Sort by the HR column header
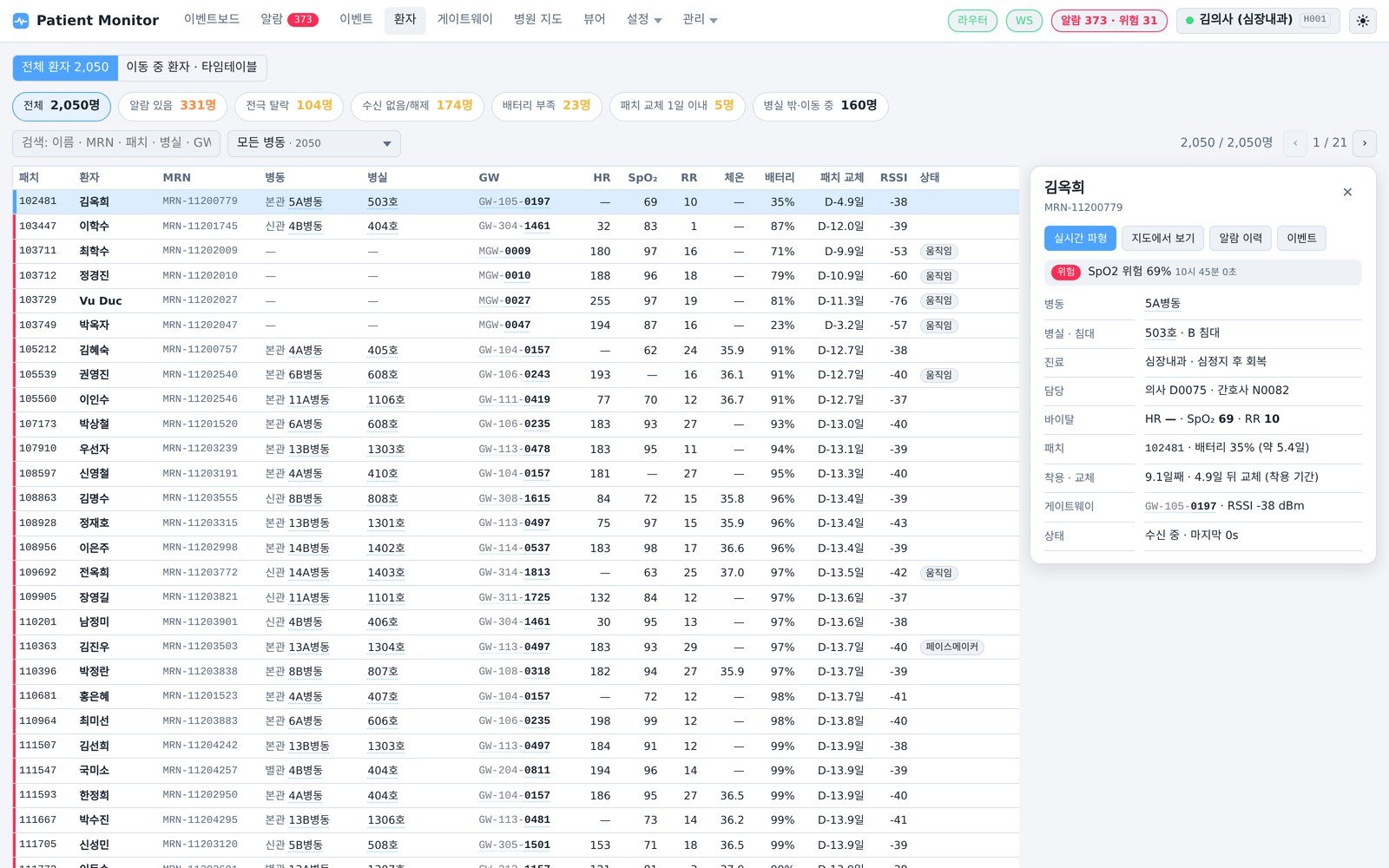 tap(602, 178)
